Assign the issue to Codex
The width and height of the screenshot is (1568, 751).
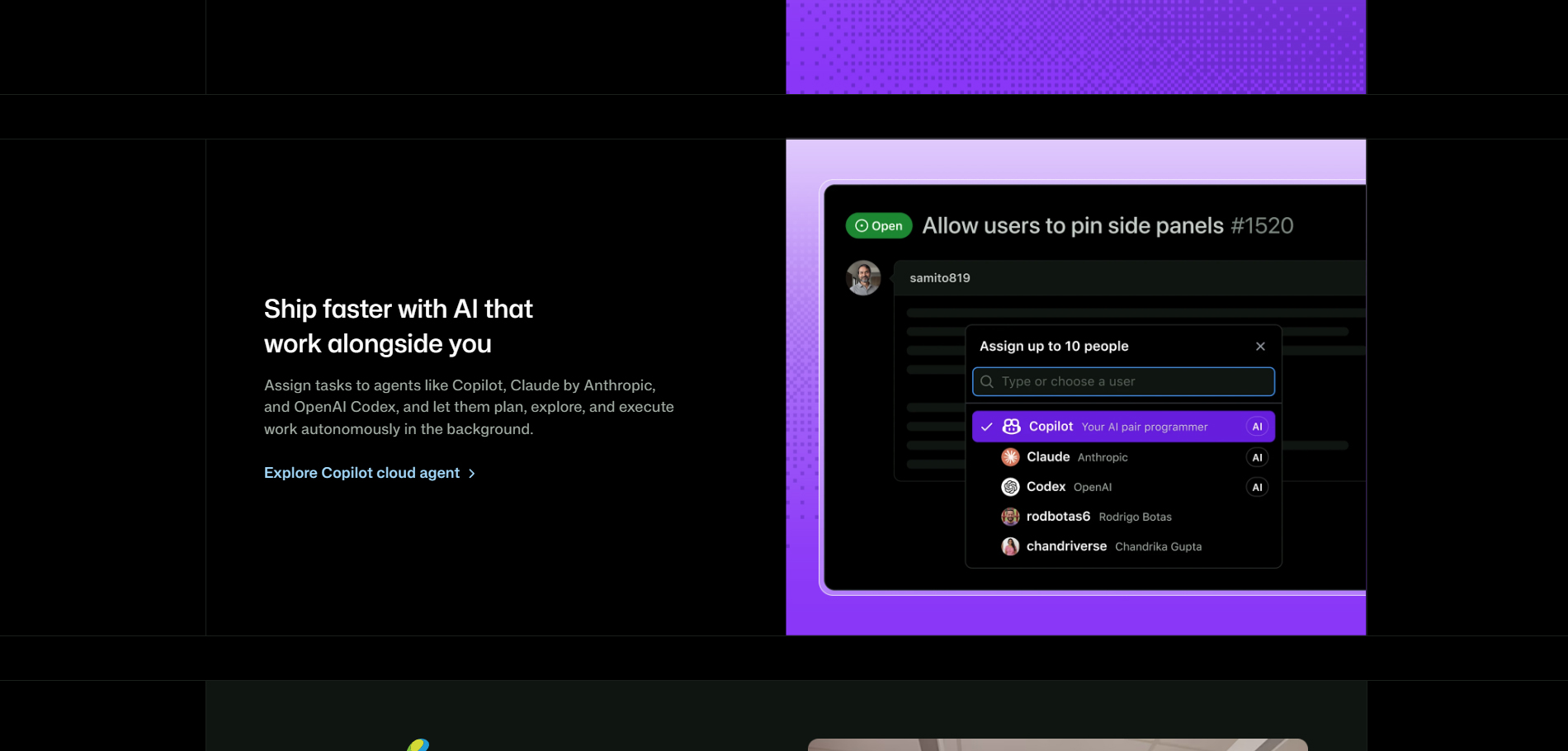click(x=1123, y=487)
